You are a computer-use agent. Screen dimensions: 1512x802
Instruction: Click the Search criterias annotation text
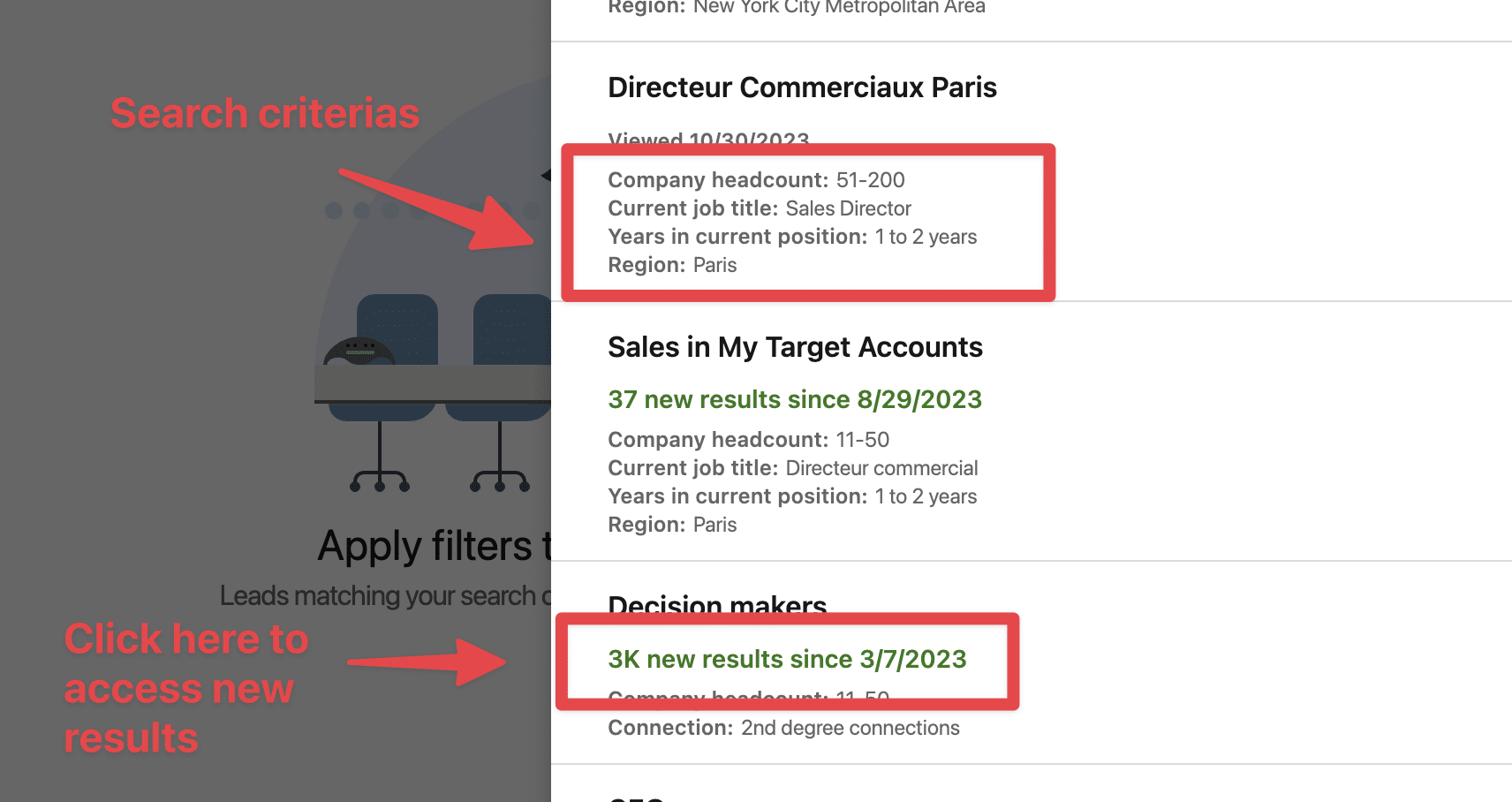click(264, 113)
